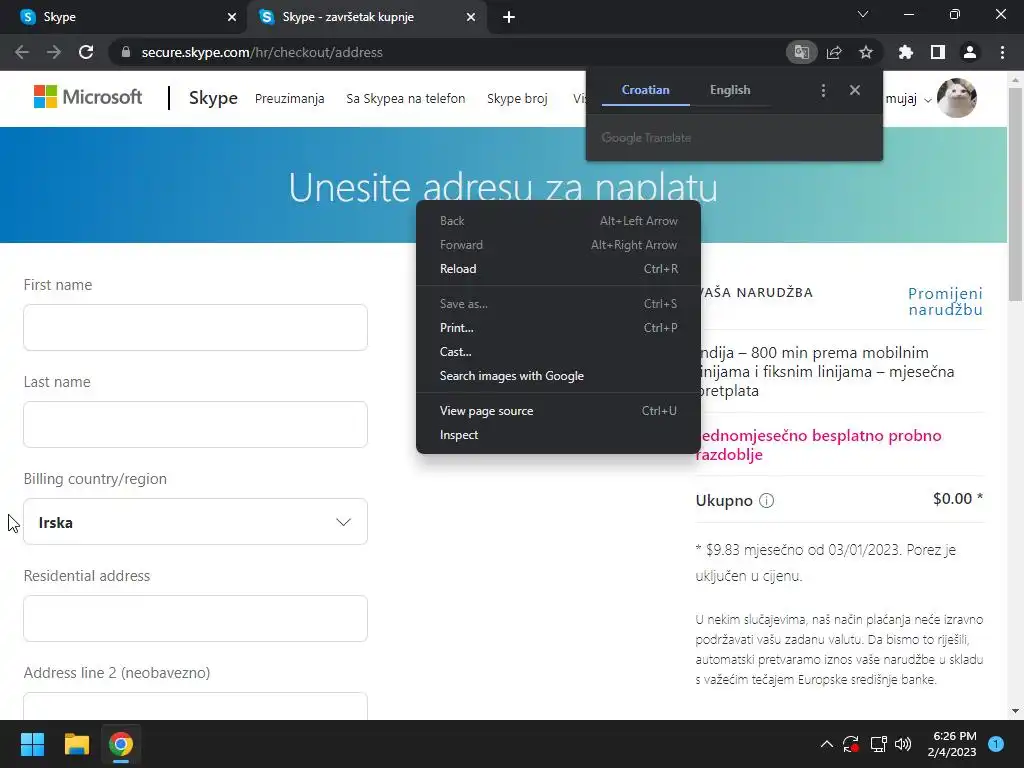This screenshot has height=768, width=1024.
Task: Show hidden system tray icons
Action: [827, 744]
